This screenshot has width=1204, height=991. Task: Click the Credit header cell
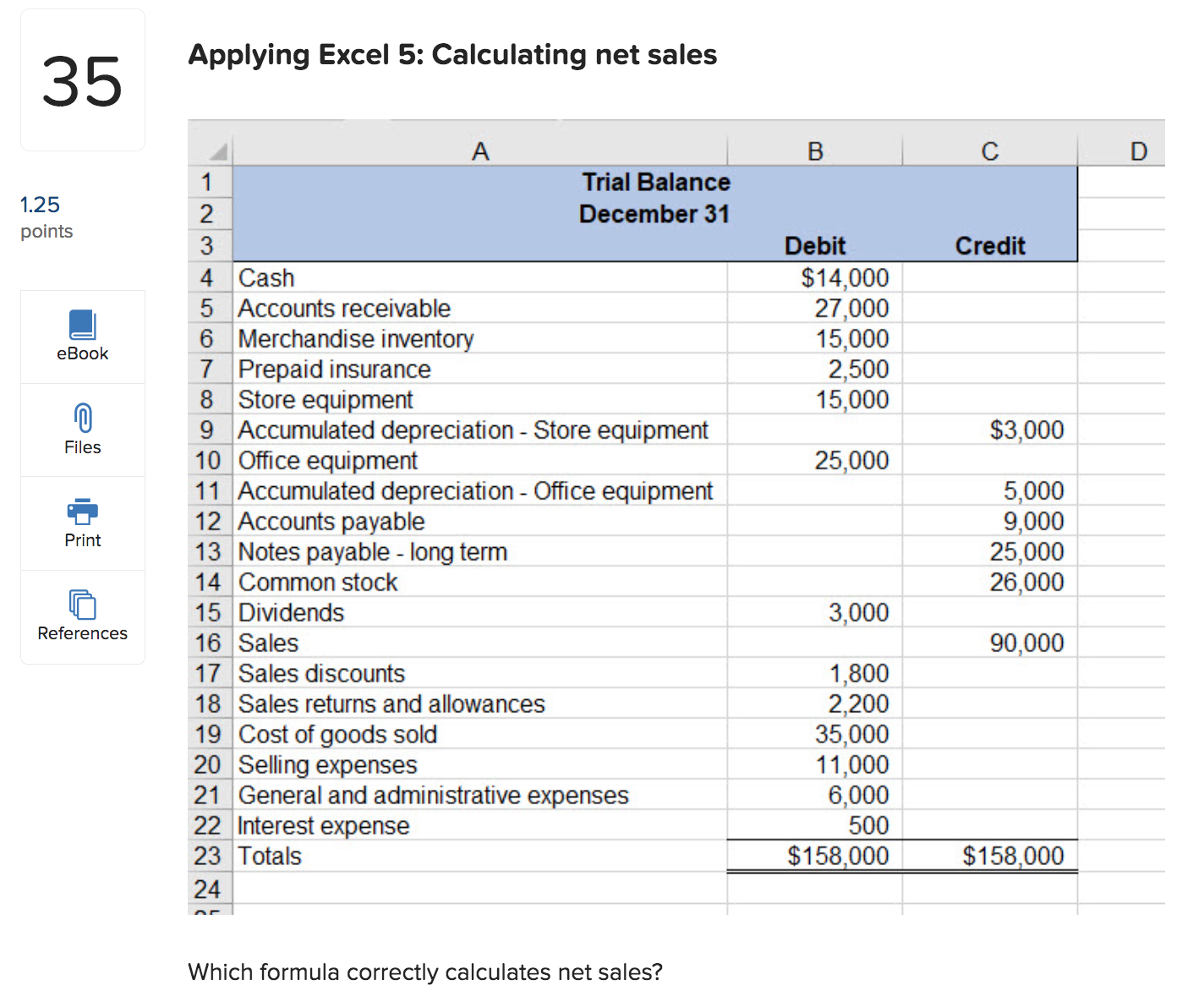(989, 245)
